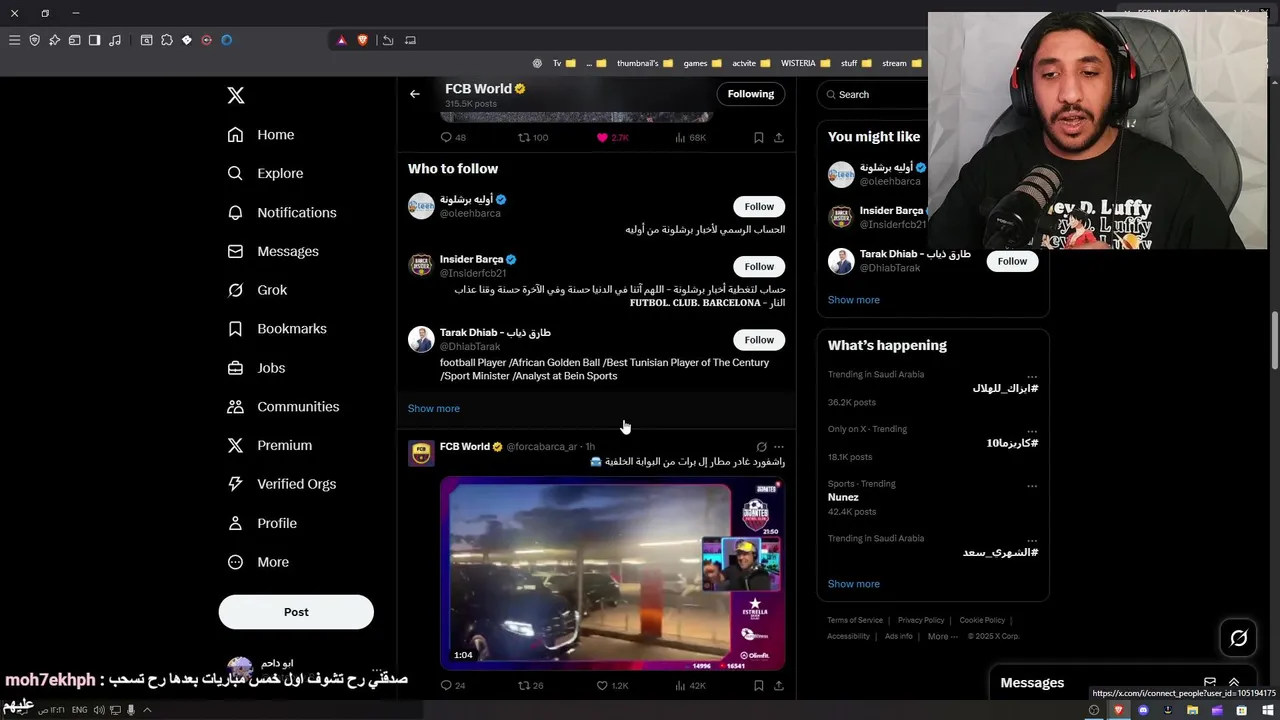Open the Windows Start button
The width and height of the screenshot is (1280, 720).
[1266, 710]
